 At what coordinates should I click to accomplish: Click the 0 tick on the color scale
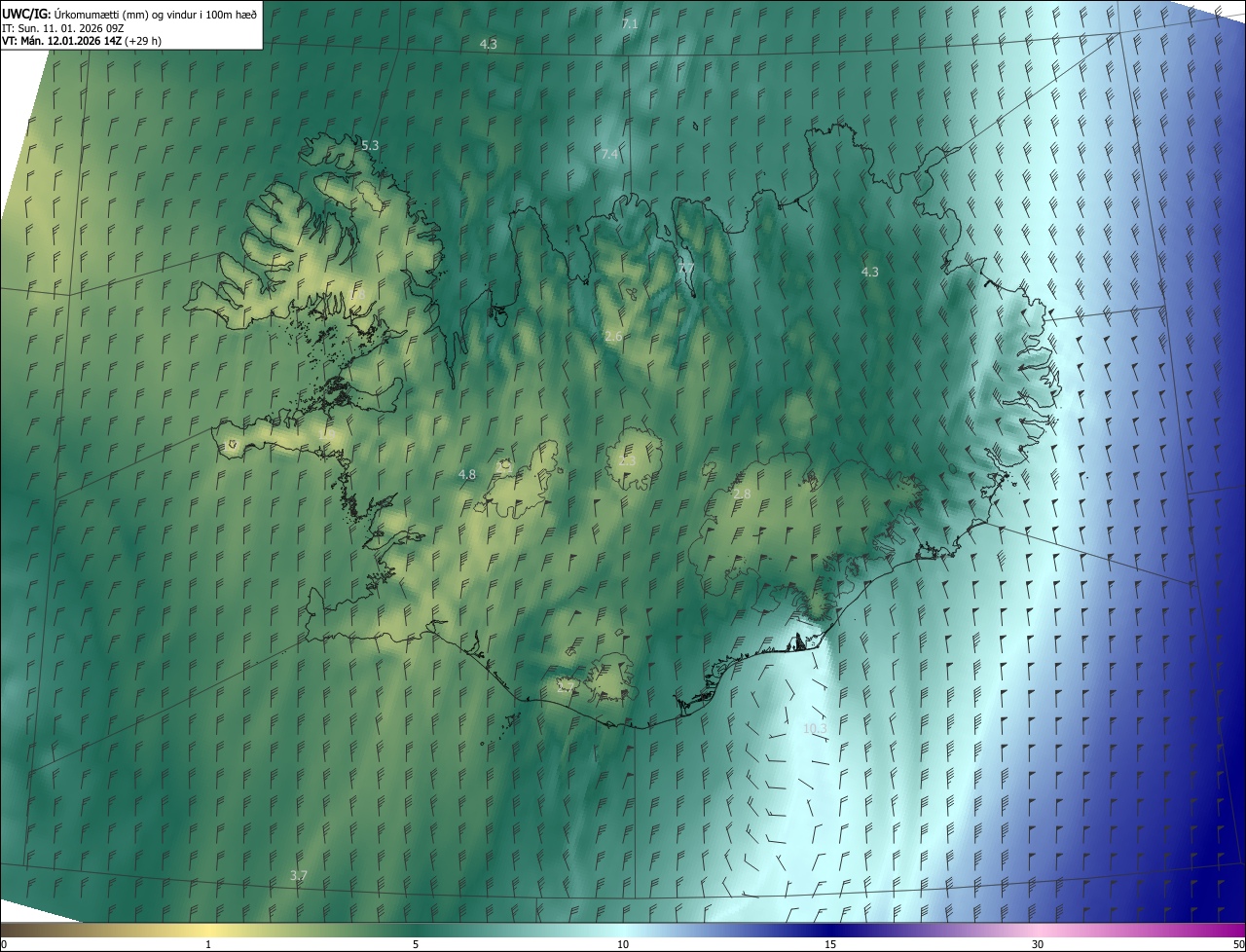(4, 945)
